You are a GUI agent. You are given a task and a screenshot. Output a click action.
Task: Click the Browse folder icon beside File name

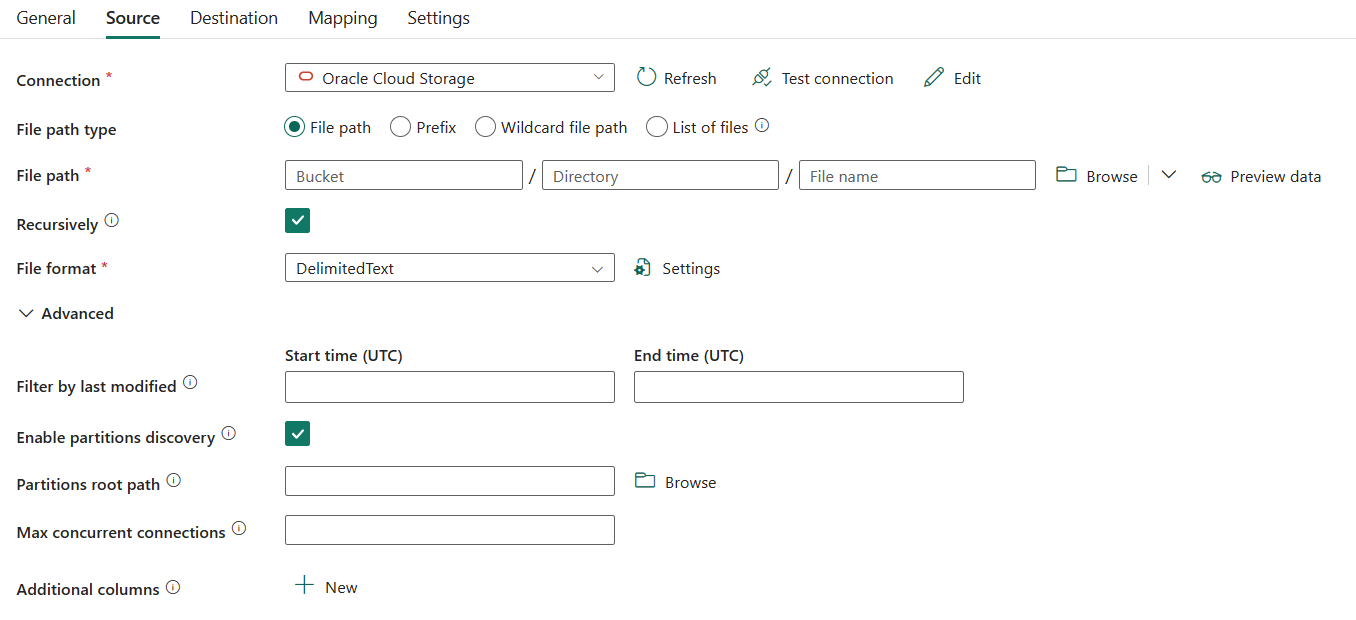point(1067,175)
